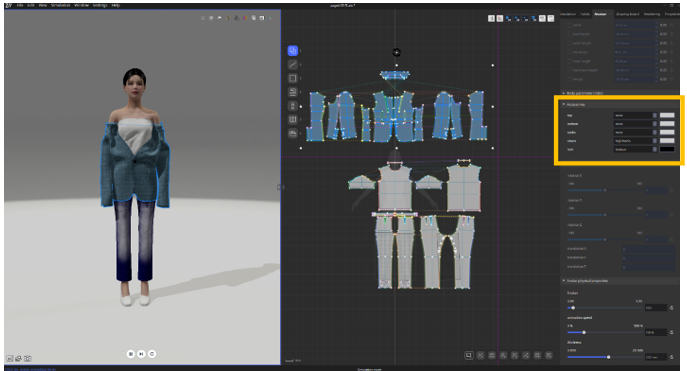This screenshot has height=371, width=687.
Task: Expand the Body parameter ratios section
Action: coord(564,93)
